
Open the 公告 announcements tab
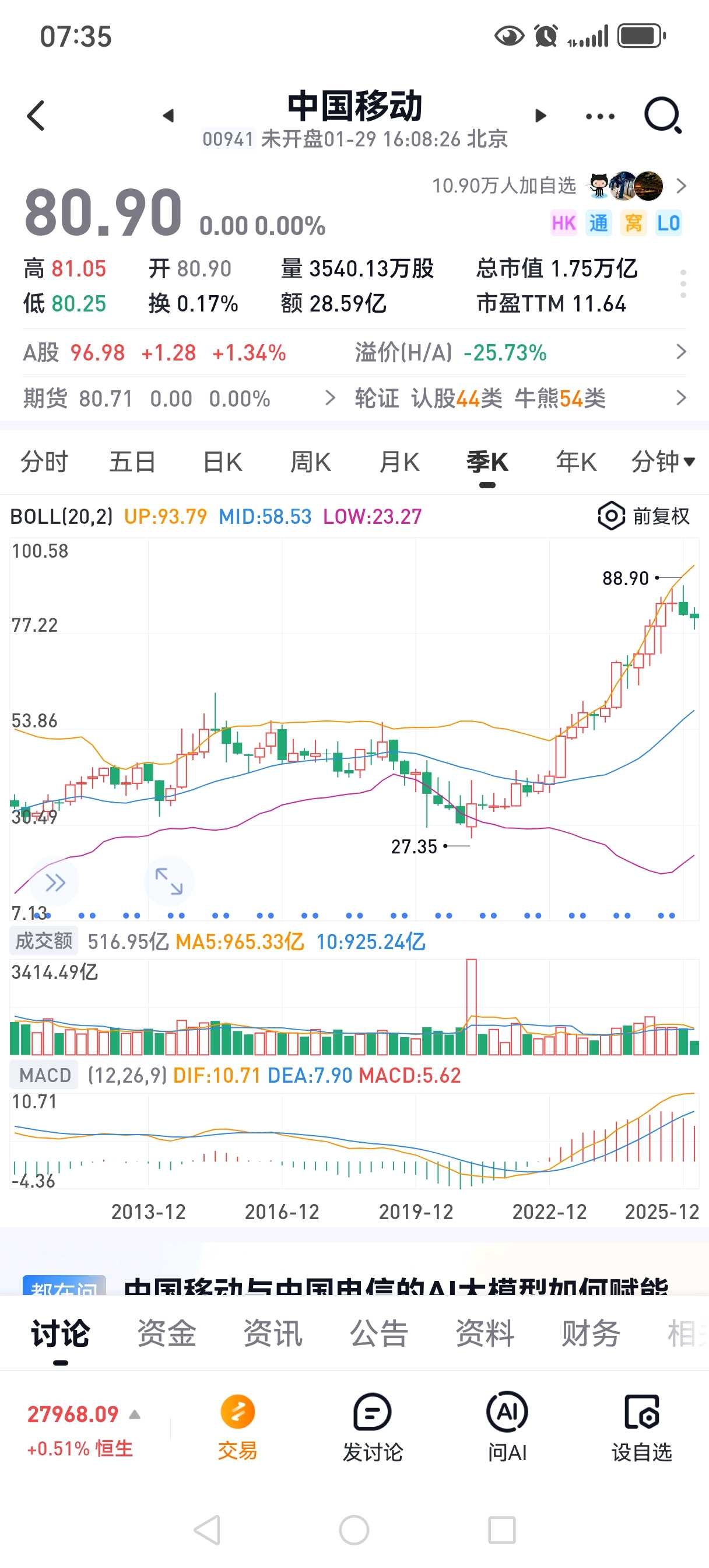pos(378,1333)
